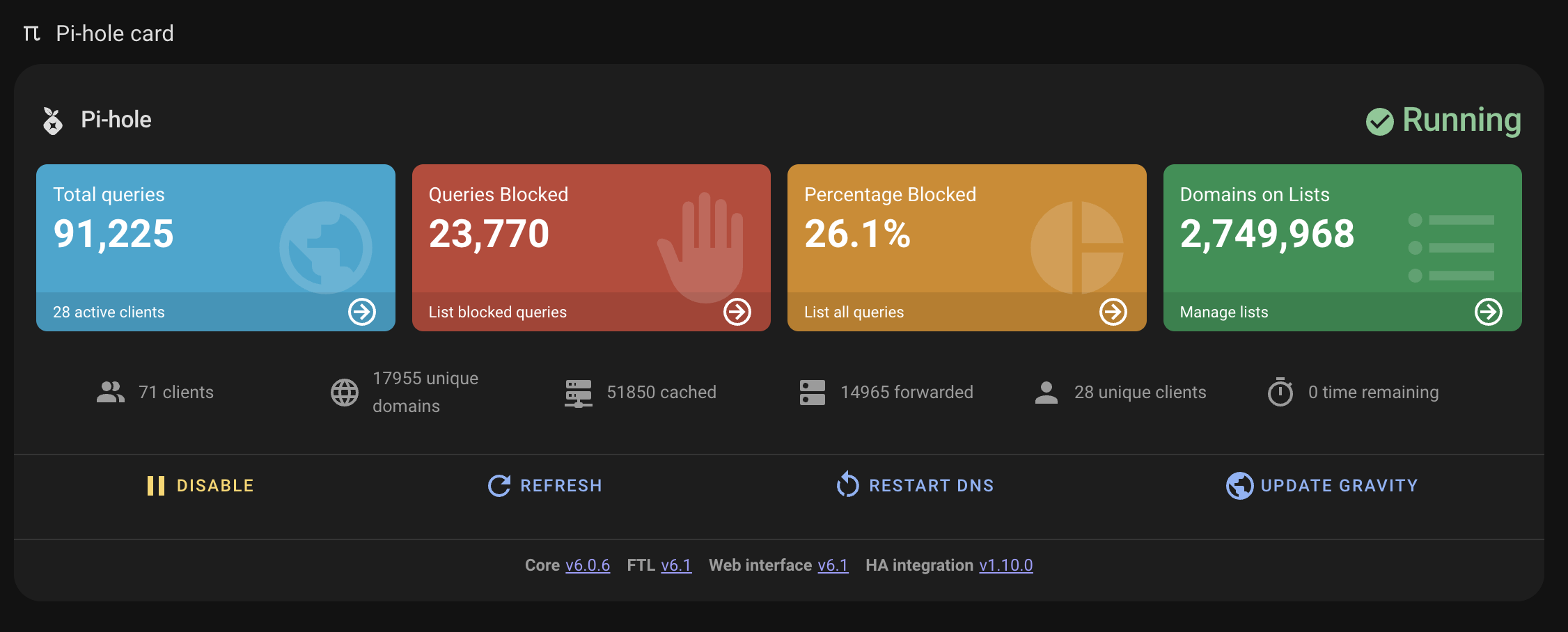Click RESTART DNS button text
1568x632 pixels.
(x=932, y=486)
